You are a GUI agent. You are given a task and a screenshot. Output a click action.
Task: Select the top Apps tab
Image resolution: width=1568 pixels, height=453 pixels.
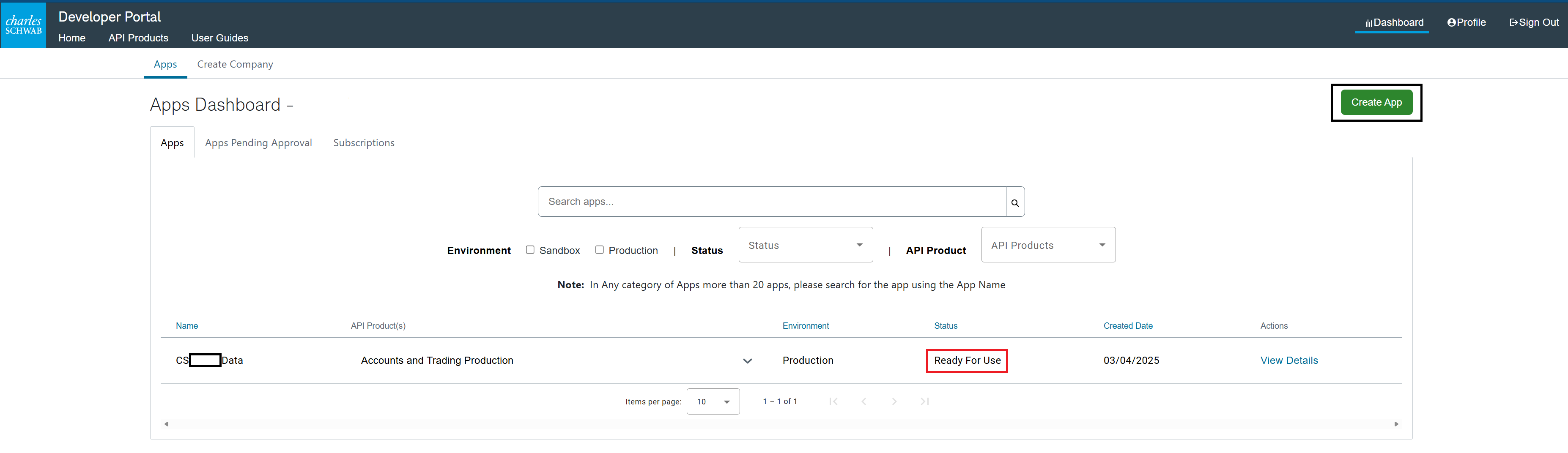165,65
